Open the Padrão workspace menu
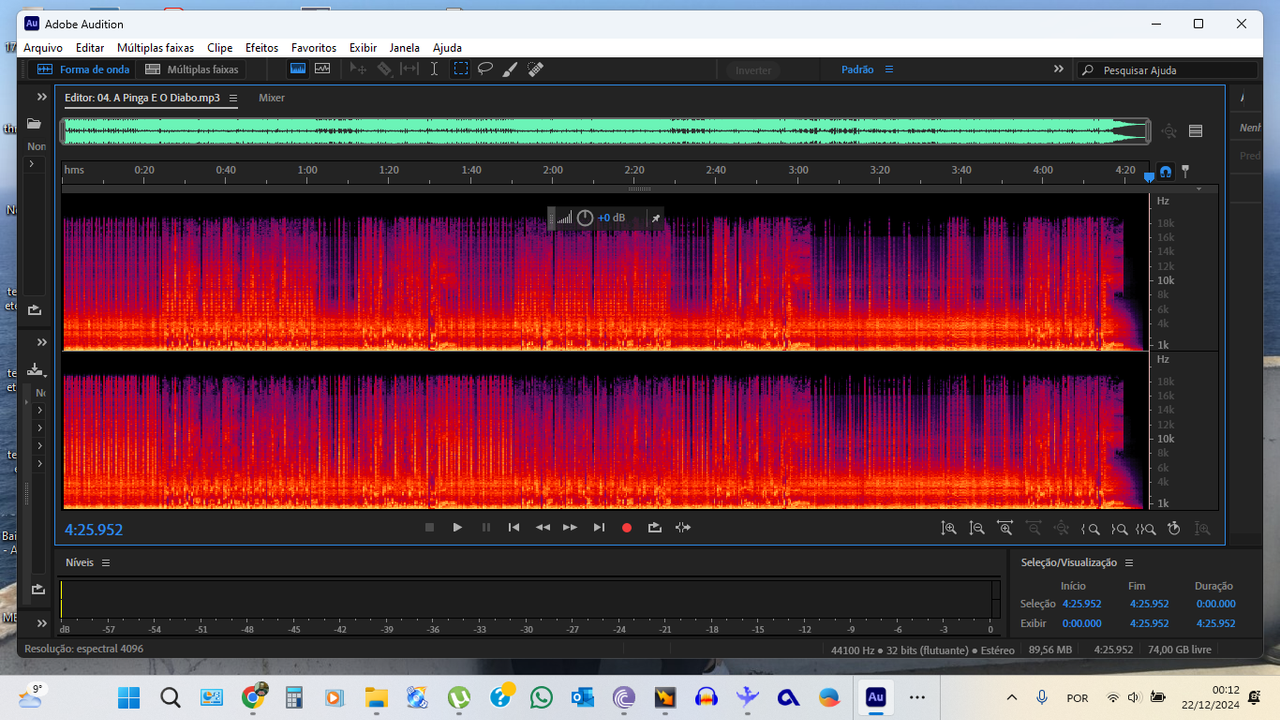 (x=889, y=70)
